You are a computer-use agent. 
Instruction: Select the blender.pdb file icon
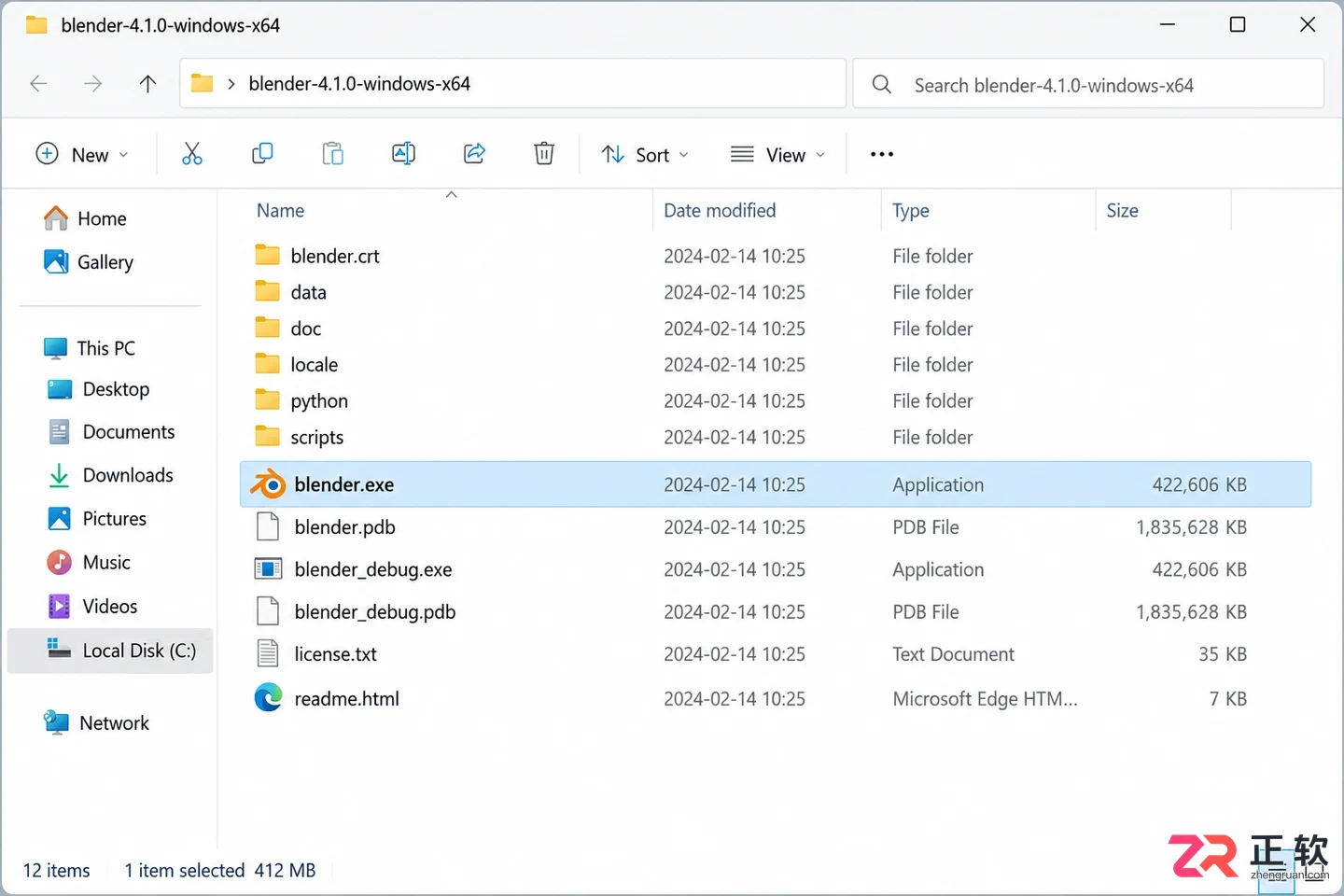tap(268, 527)
